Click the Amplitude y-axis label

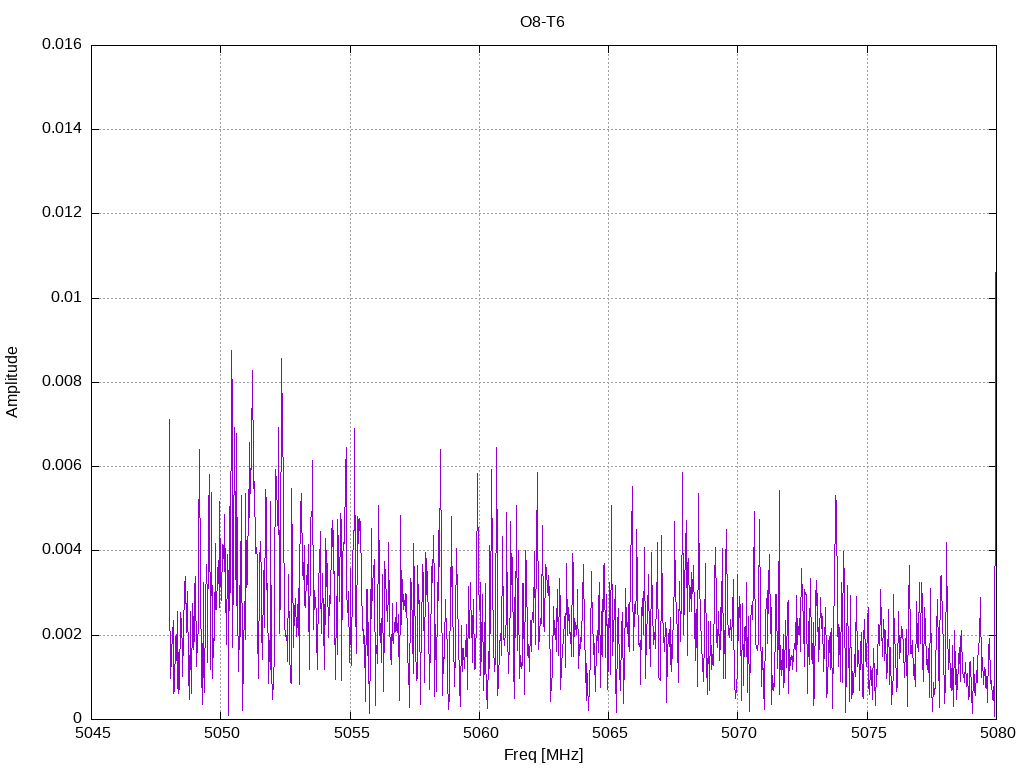coord(12,382)
